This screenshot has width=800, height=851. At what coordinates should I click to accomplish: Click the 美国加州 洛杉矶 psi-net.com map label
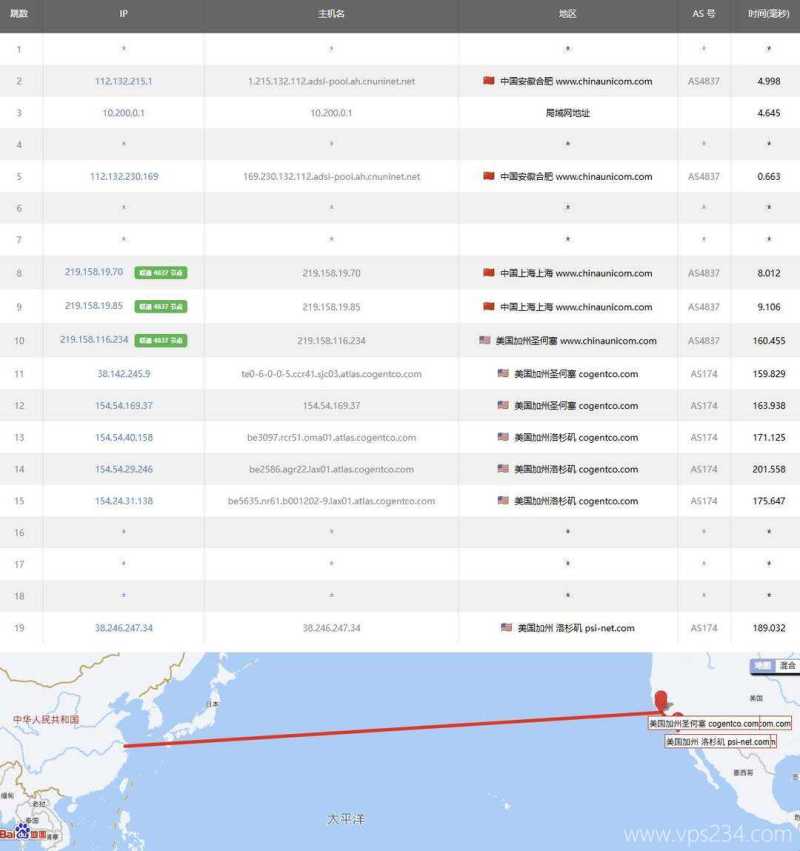(x=718, y=742)
